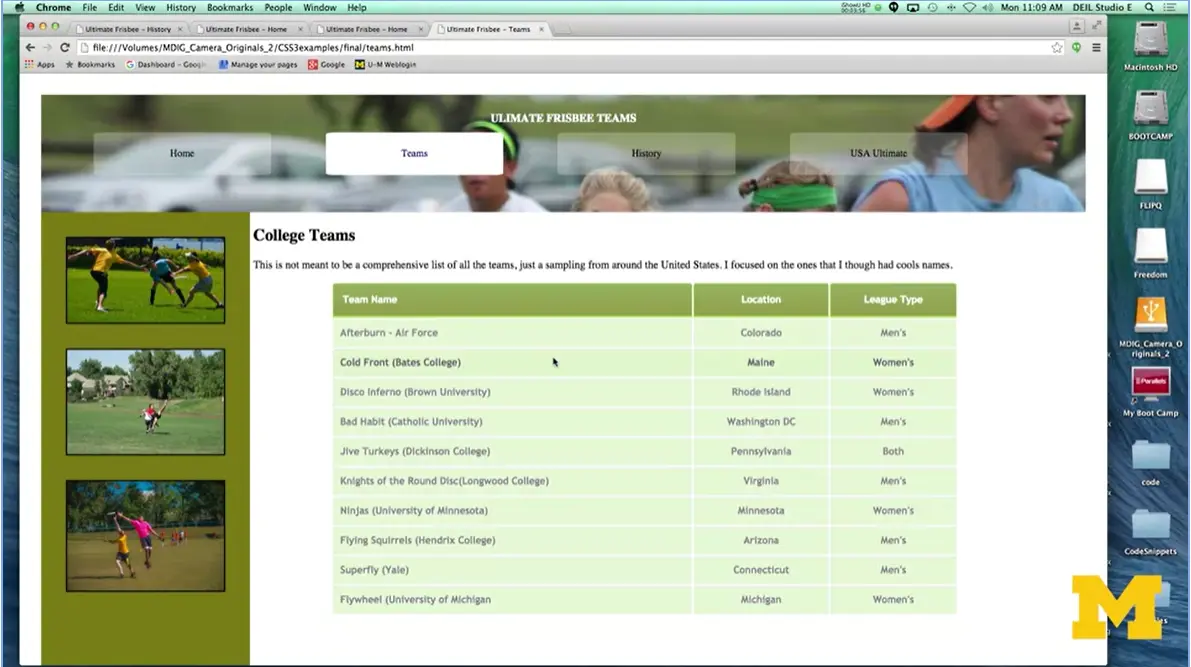The width and height of the screenshot is (1191, 667).
Task: Click the Wi-Fi status icon in the menu bar
Action: coord(968,7)
